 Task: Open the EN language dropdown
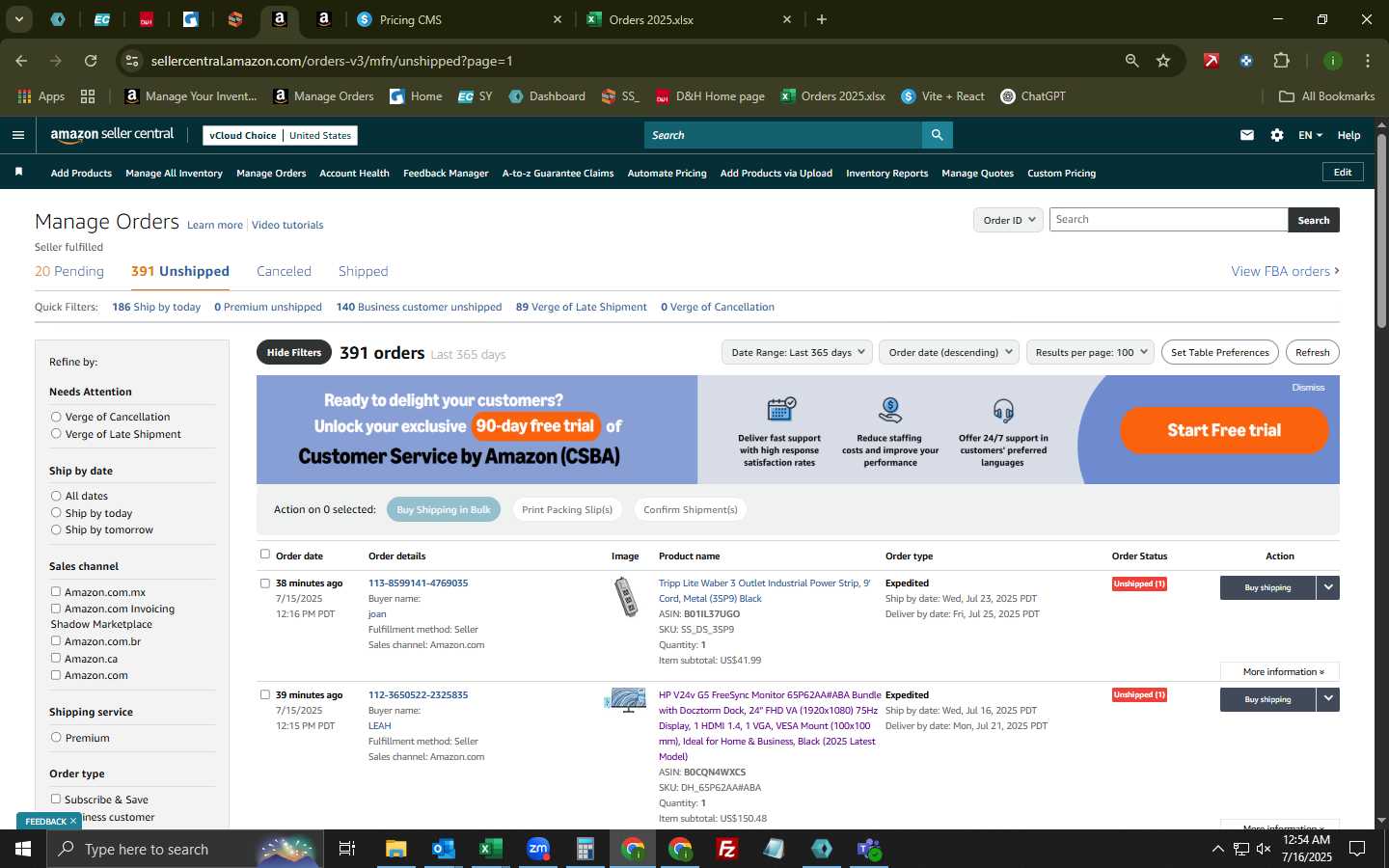pos(1310,135)
